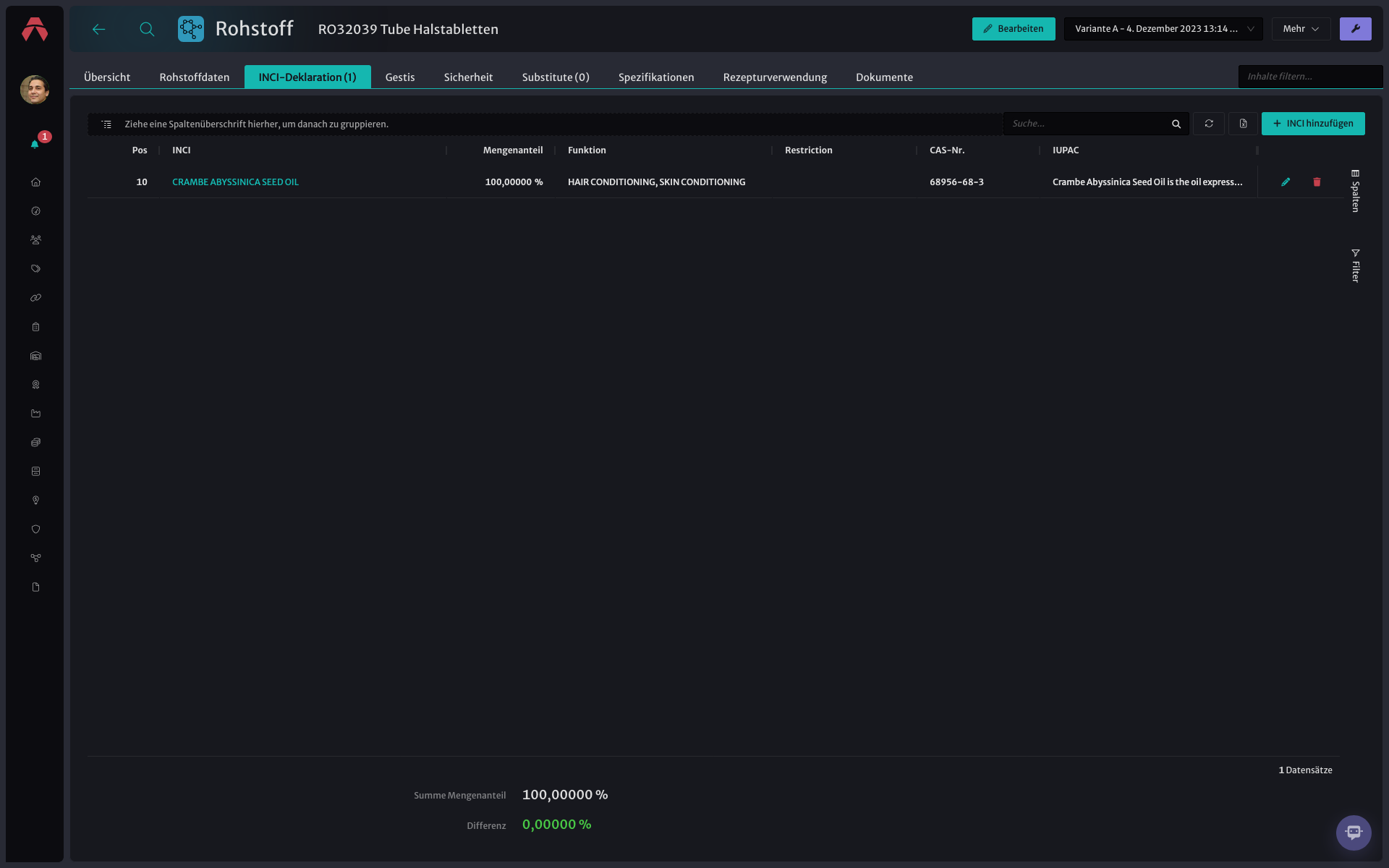This screenshot has height=868, width=1389.
Task: Click the Bearbeiten button
Action: pyautogui.click(x=1014, y=29)
